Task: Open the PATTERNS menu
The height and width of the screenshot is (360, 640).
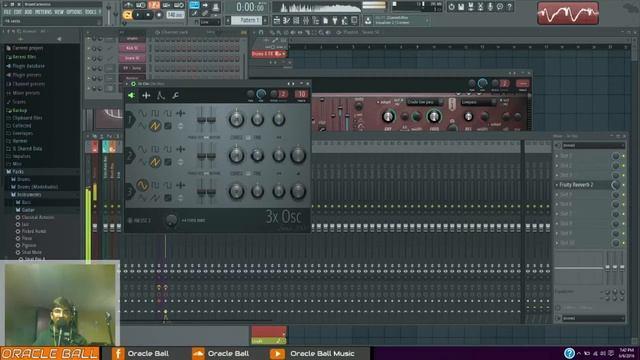Action: (x=43, y=12)
